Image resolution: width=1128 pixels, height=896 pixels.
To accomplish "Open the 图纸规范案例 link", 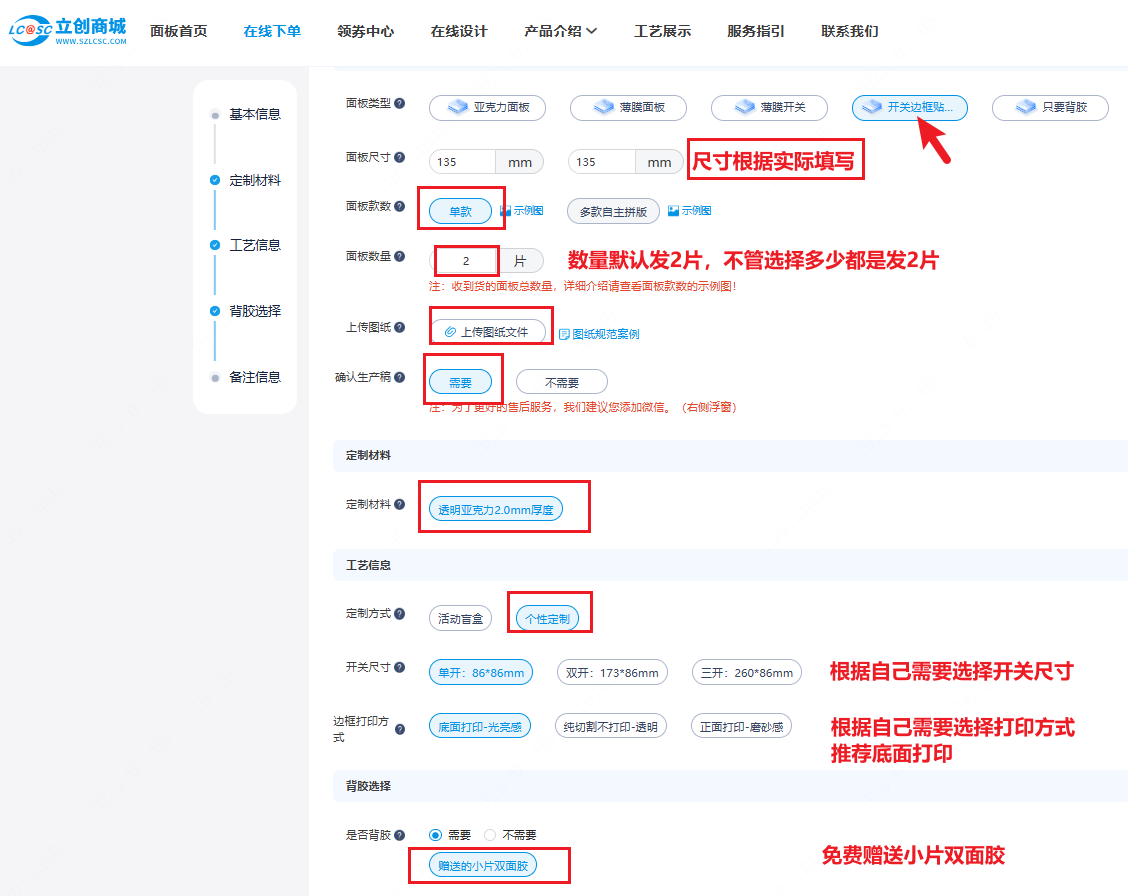I will 599,334.
